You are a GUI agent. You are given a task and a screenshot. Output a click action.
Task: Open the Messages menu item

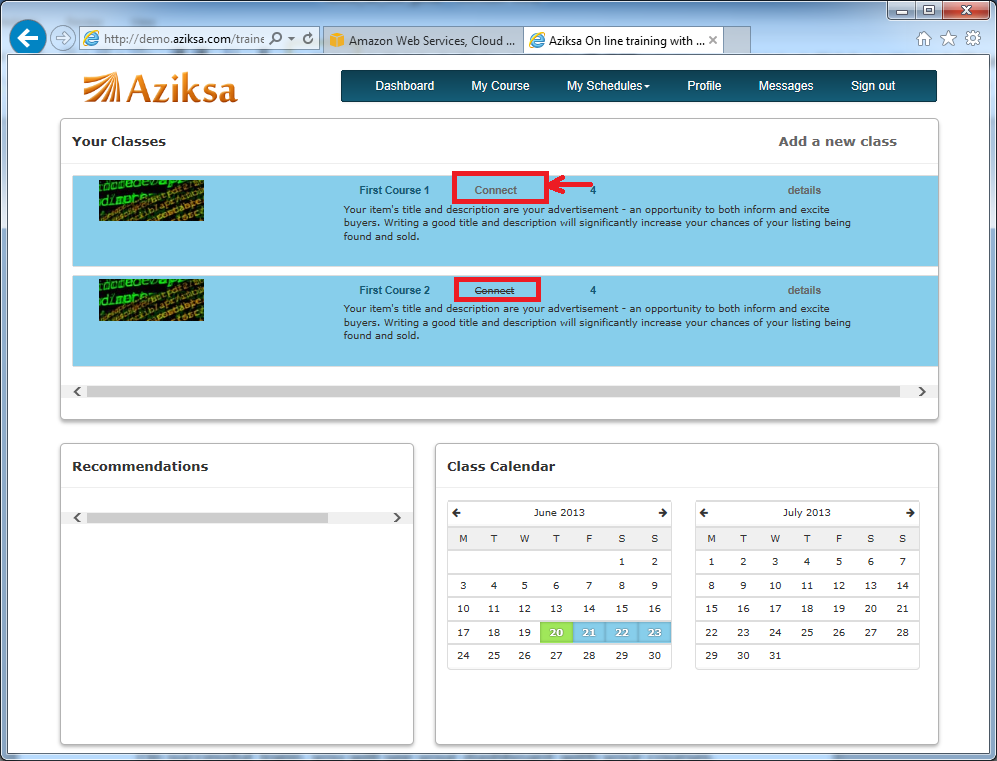(x=785, y=86)
